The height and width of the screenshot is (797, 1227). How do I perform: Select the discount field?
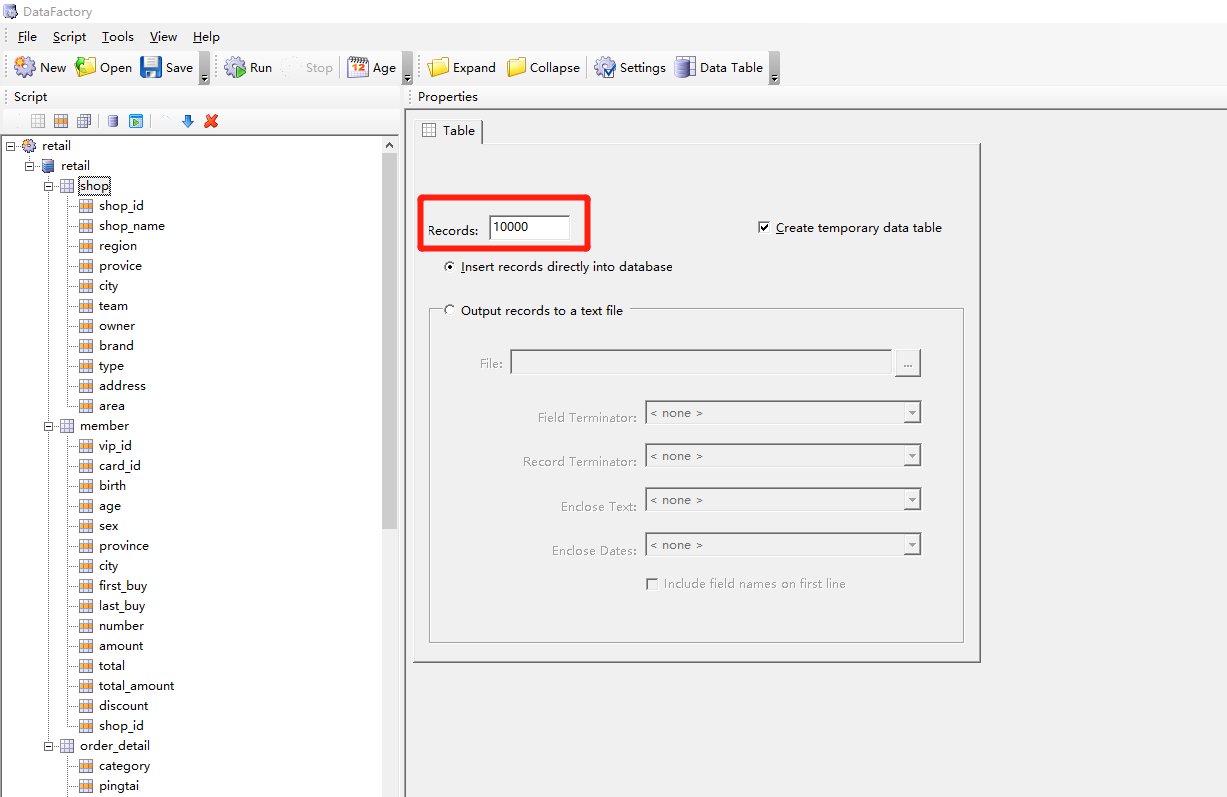click(123, 706)
